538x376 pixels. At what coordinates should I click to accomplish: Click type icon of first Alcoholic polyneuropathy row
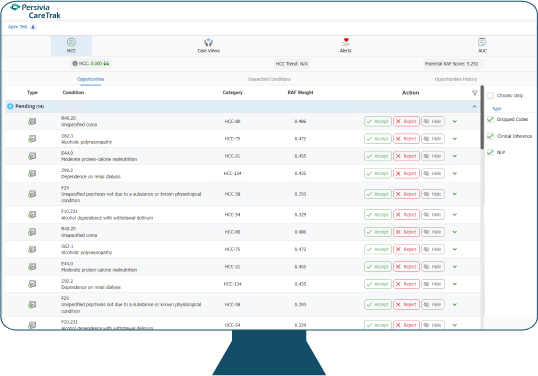pos(32,139)
